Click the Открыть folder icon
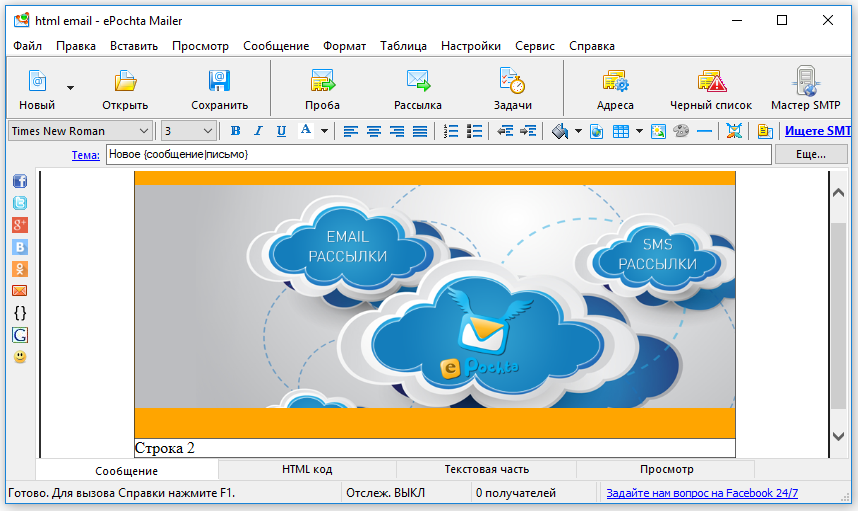The image size is (858, 511). [x=125, y=81]
